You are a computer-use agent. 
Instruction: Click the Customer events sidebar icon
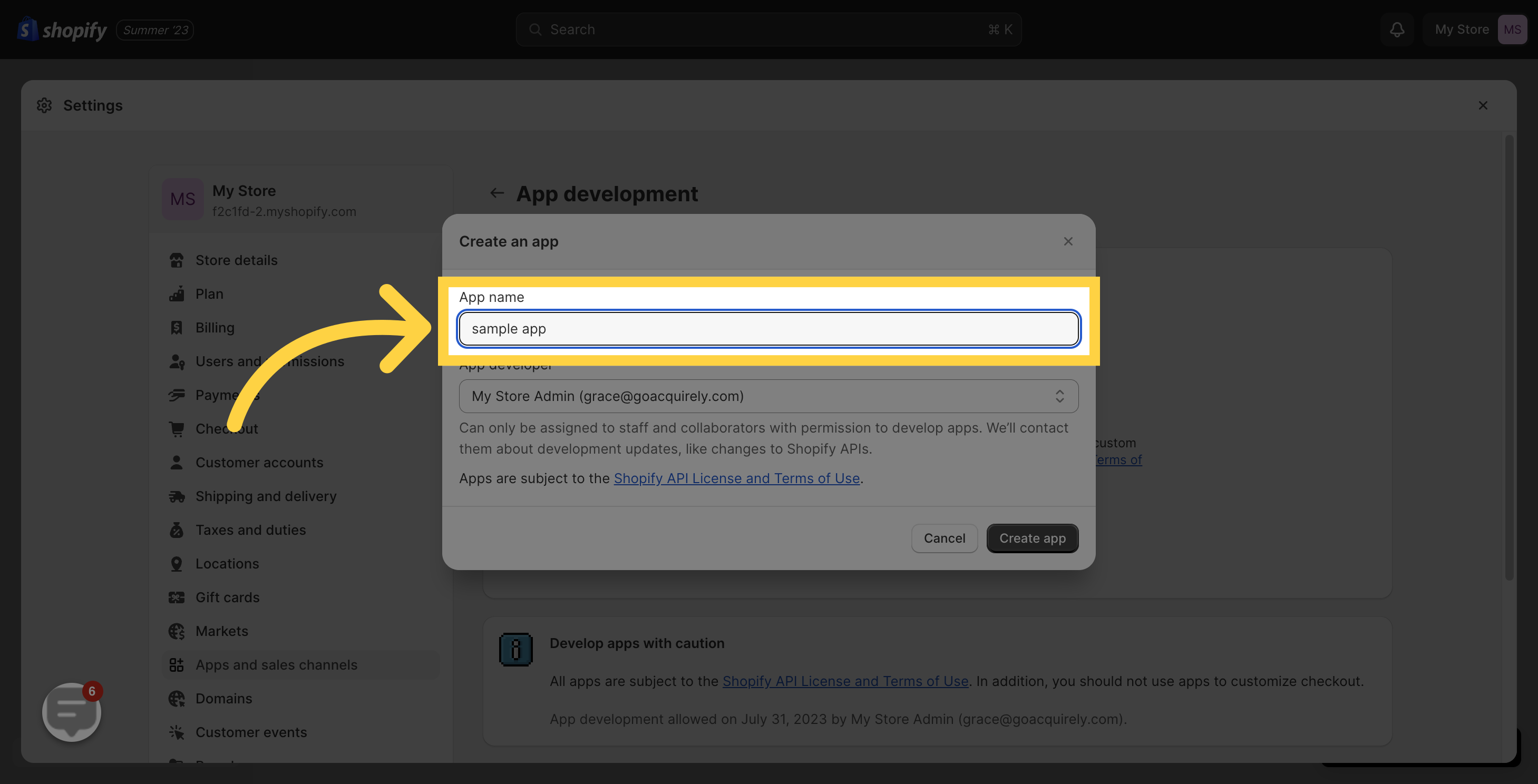[176, 732]
